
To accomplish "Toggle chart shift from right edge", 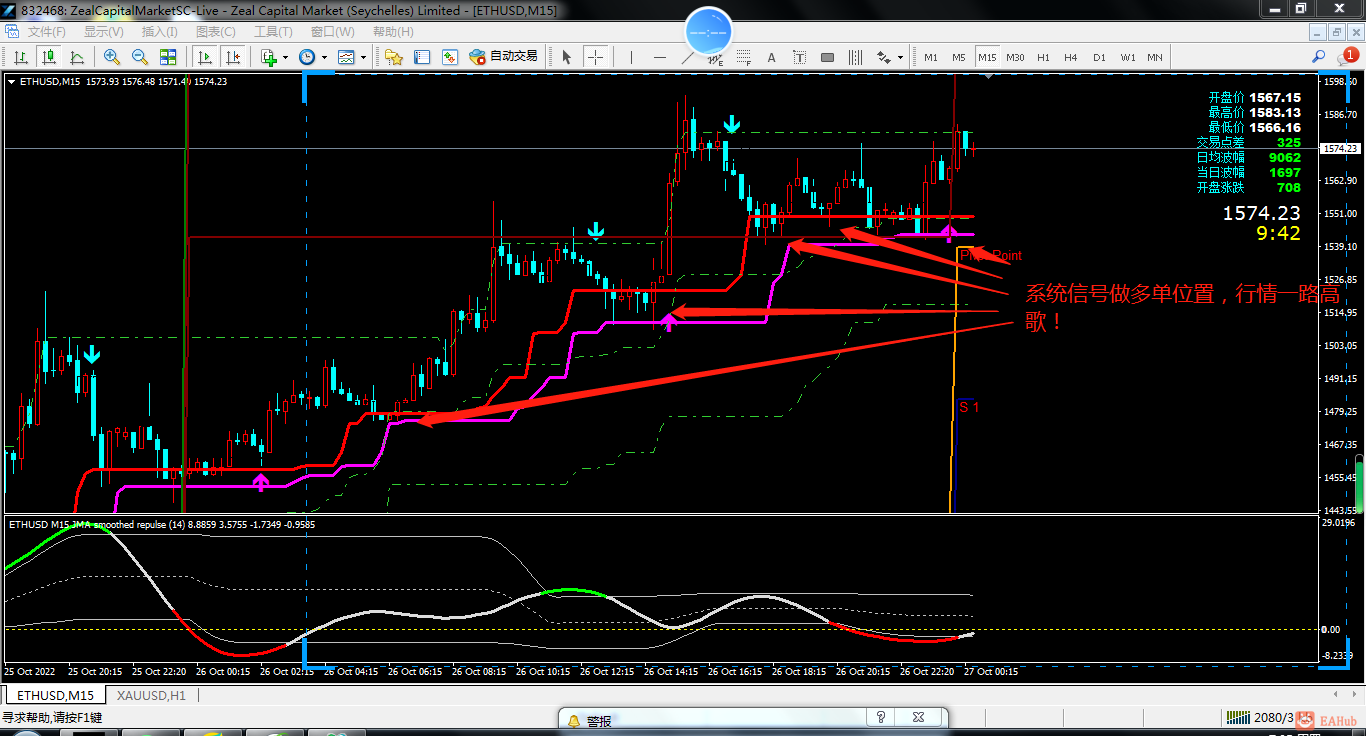I will [x=233, y=57].
